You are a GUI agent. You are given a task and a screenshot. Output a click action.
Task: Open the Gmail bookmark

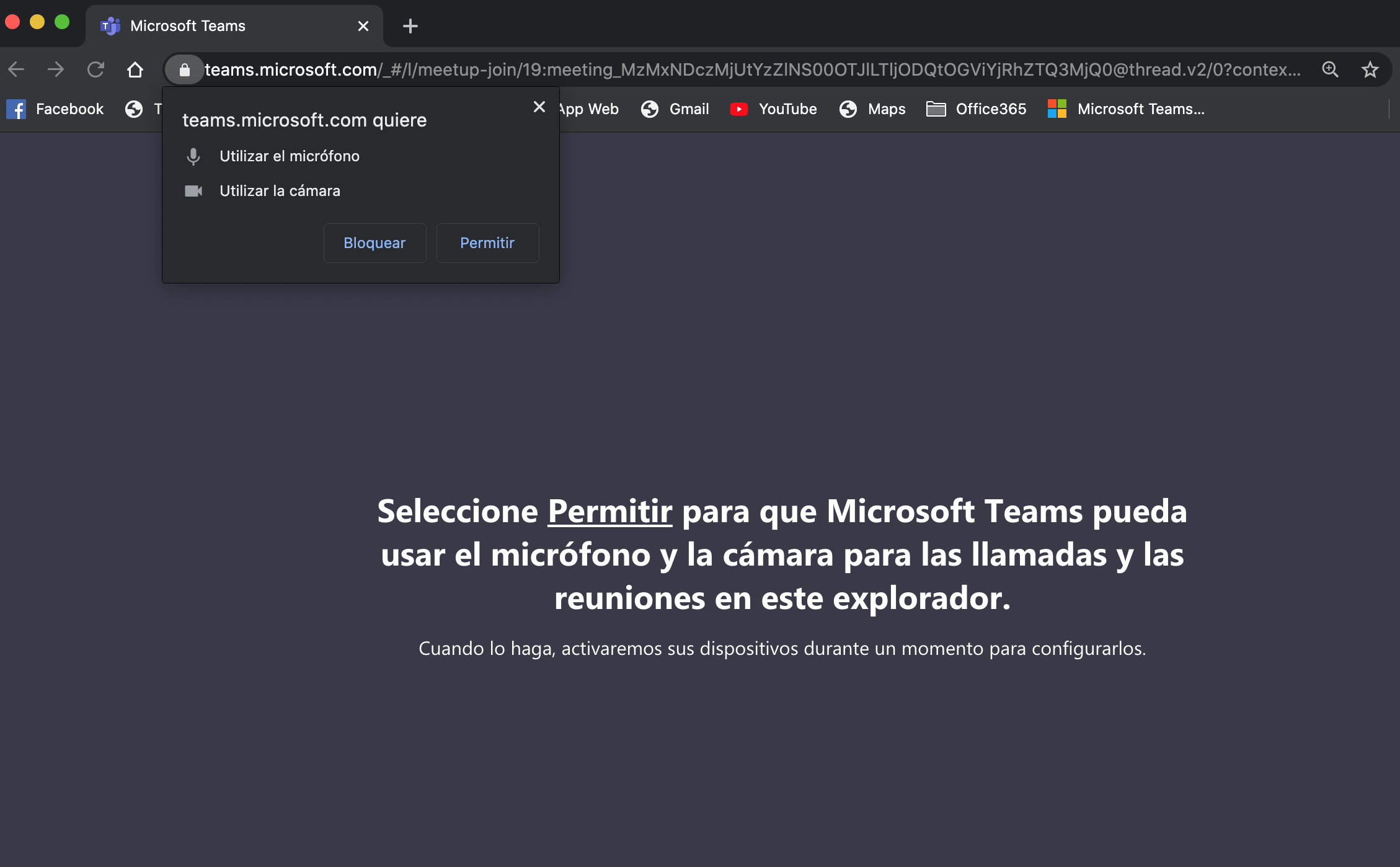click(x=675, y=109)
